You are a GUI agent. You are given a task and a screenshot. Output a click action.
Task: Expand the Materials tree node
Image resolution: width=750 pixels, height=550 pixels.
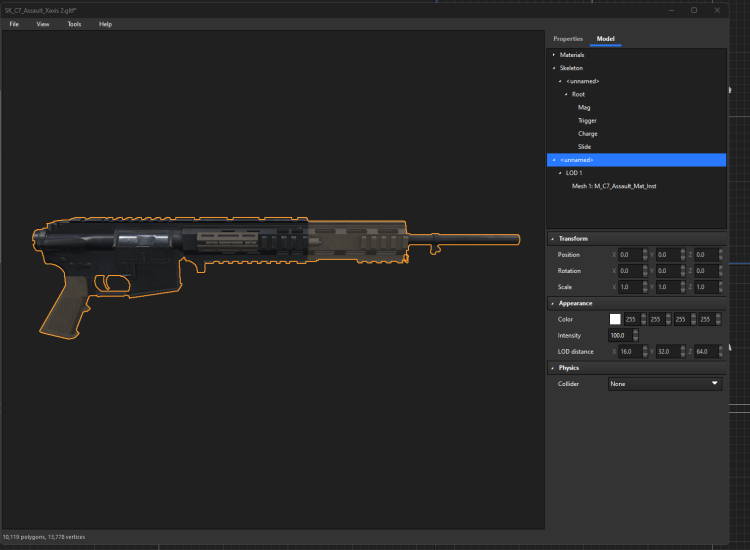tap(554, 55)
